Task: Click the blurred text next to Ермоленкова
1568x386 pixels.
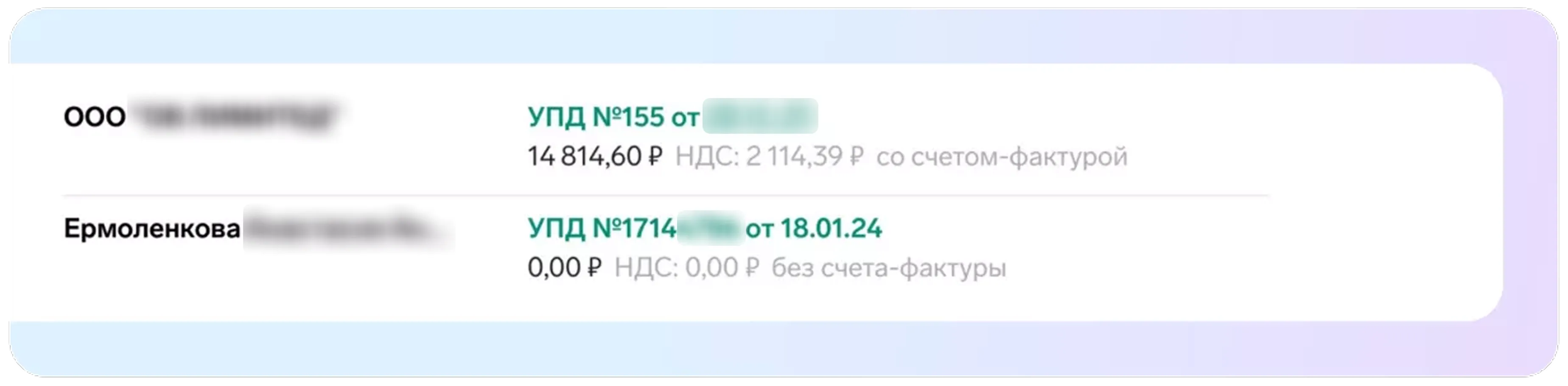Action: coord(349,229)
